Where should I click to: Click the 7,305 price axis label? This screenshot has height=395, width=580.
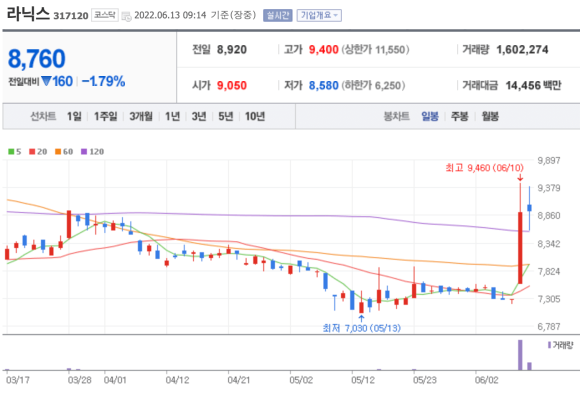[x=549, y=299]
